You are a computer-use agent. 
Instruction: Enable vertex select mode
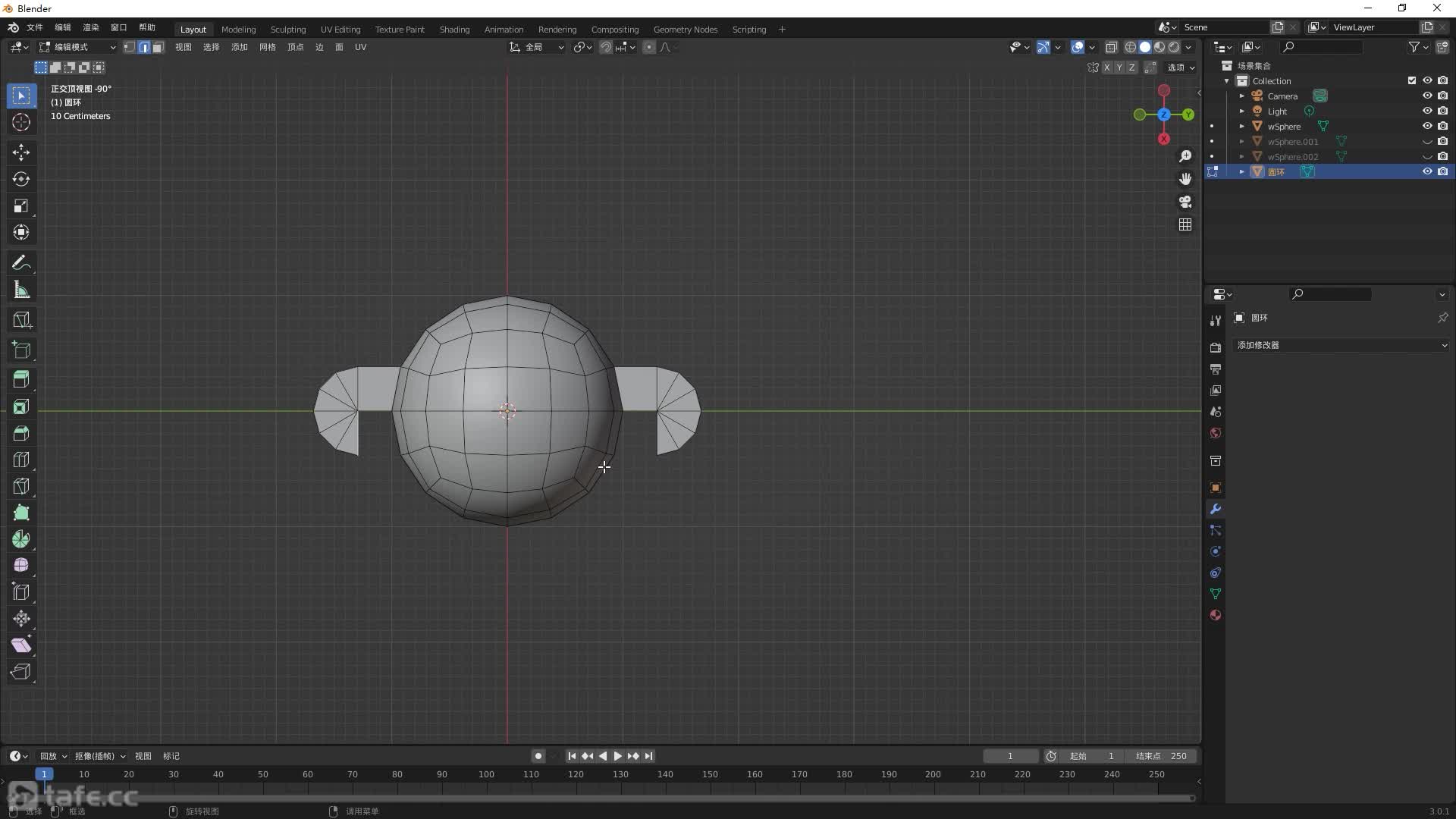(x=130, y=47)
